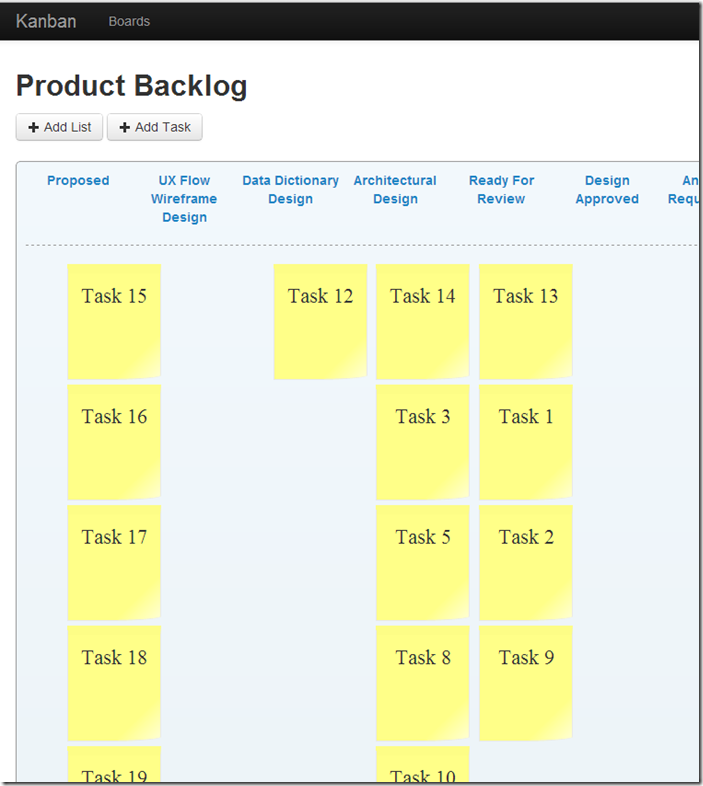Click the Add List button label
Image resolution: width=703 pixels, height=786 pixels.
tap(67, 127)
